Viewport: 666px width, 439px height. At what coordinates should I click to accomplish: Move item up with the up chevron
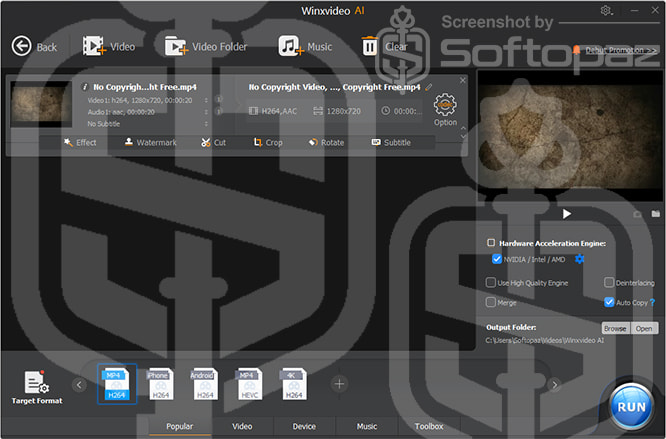tap(463, 128)
